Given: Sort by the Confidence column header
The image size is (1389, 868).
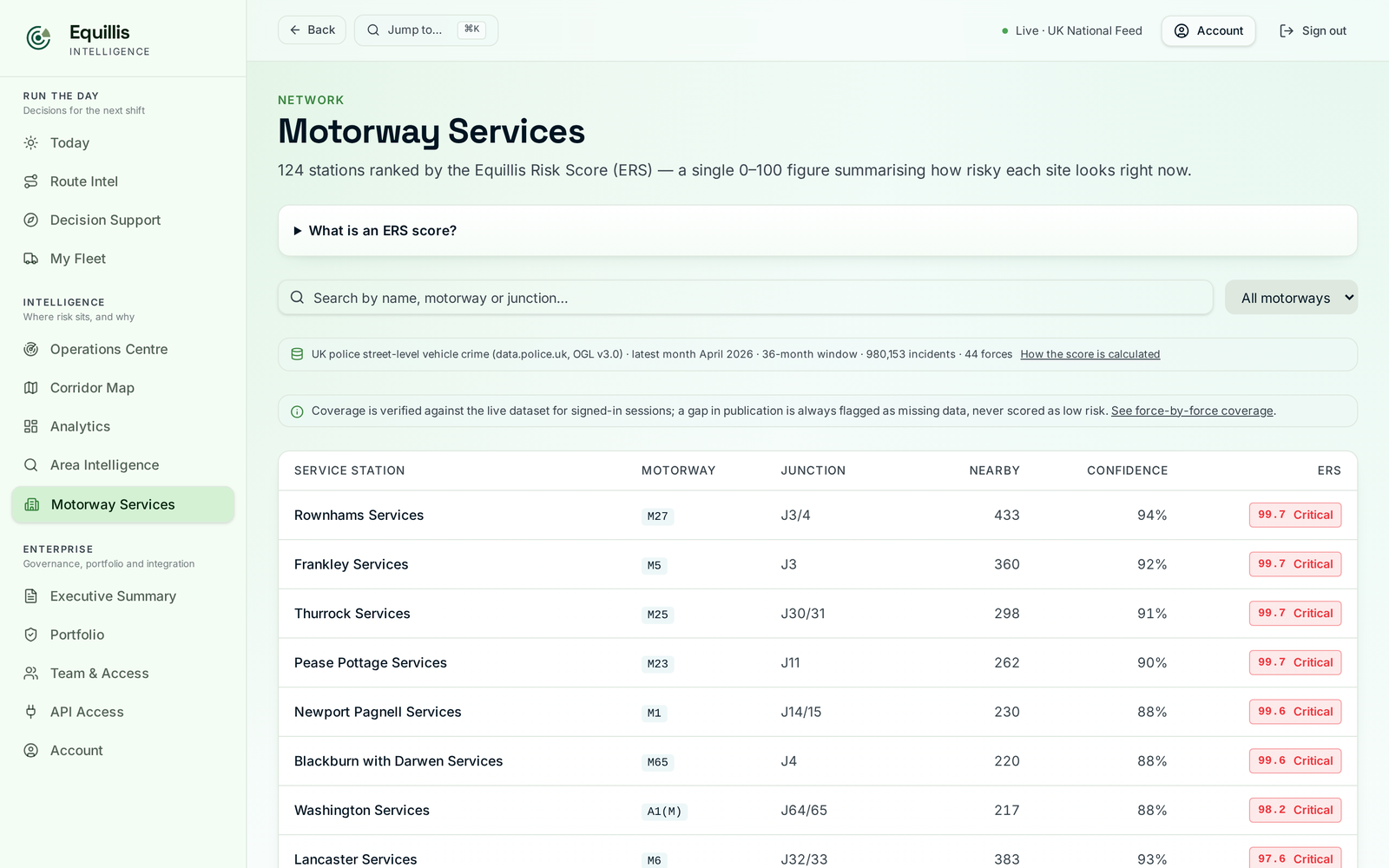Looking at the screenshot, I should point(1127,470).
